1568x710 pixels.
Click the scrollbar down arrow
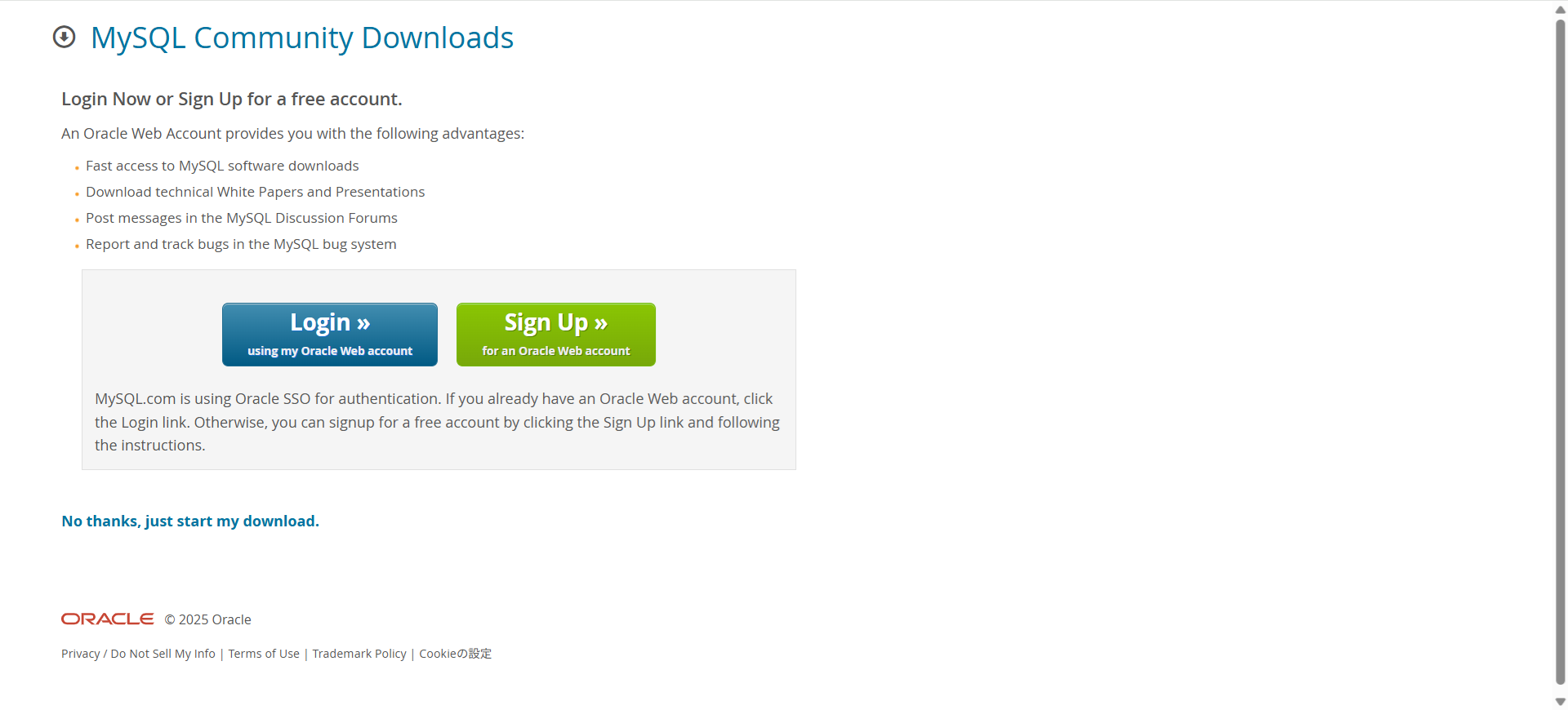pyautogui.click(x=1561, y=702)
